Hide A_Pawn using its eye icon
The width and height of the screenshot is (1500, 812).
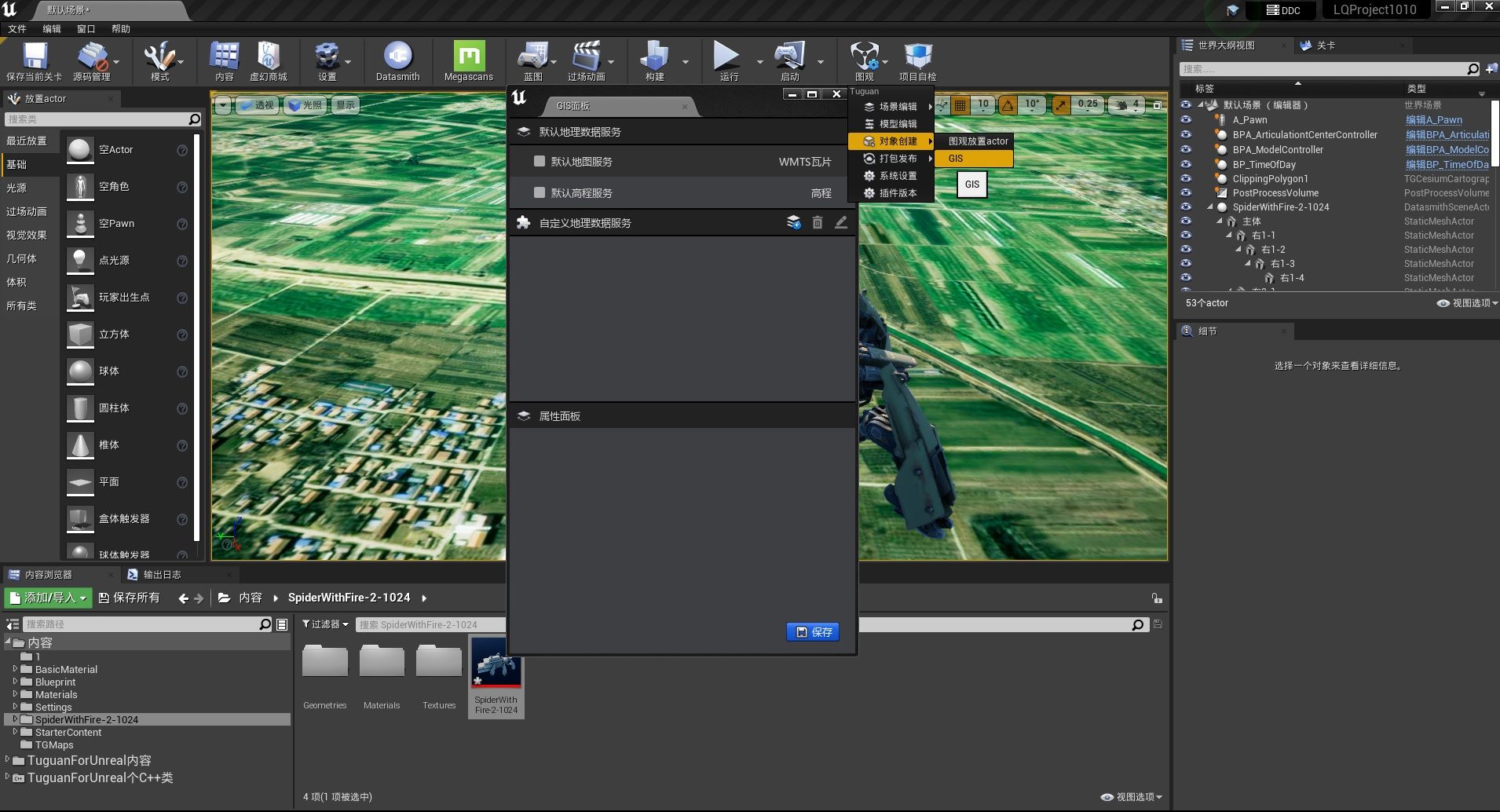tap(1186, 120)
